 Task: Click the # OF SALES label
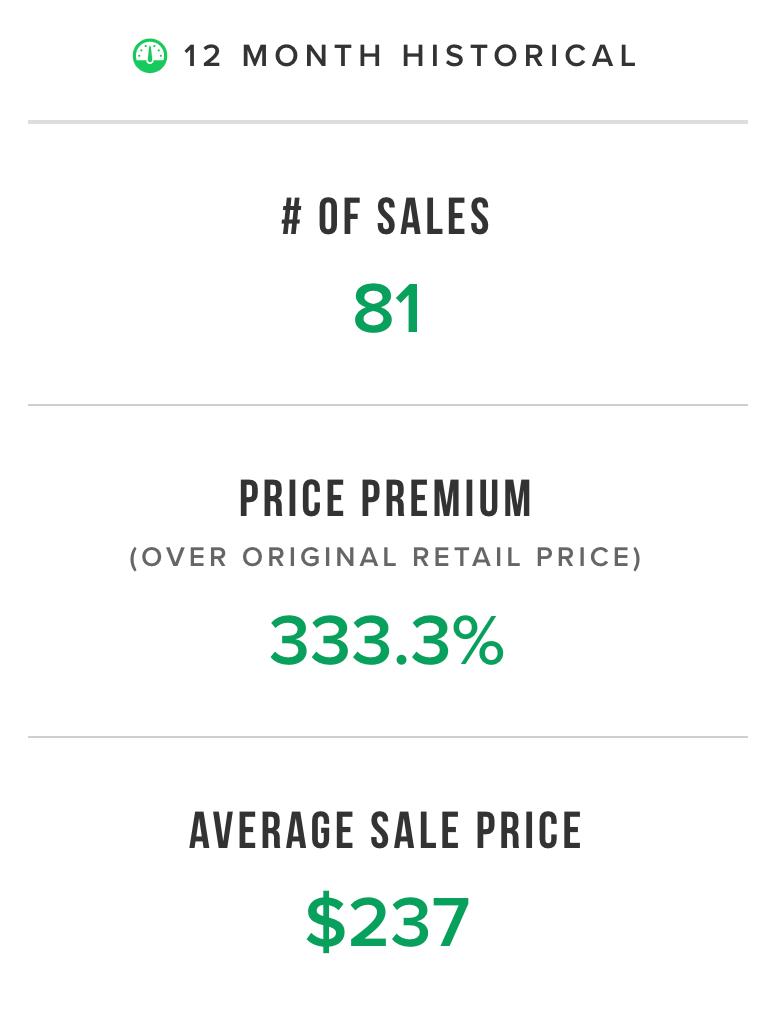(386, 218)
